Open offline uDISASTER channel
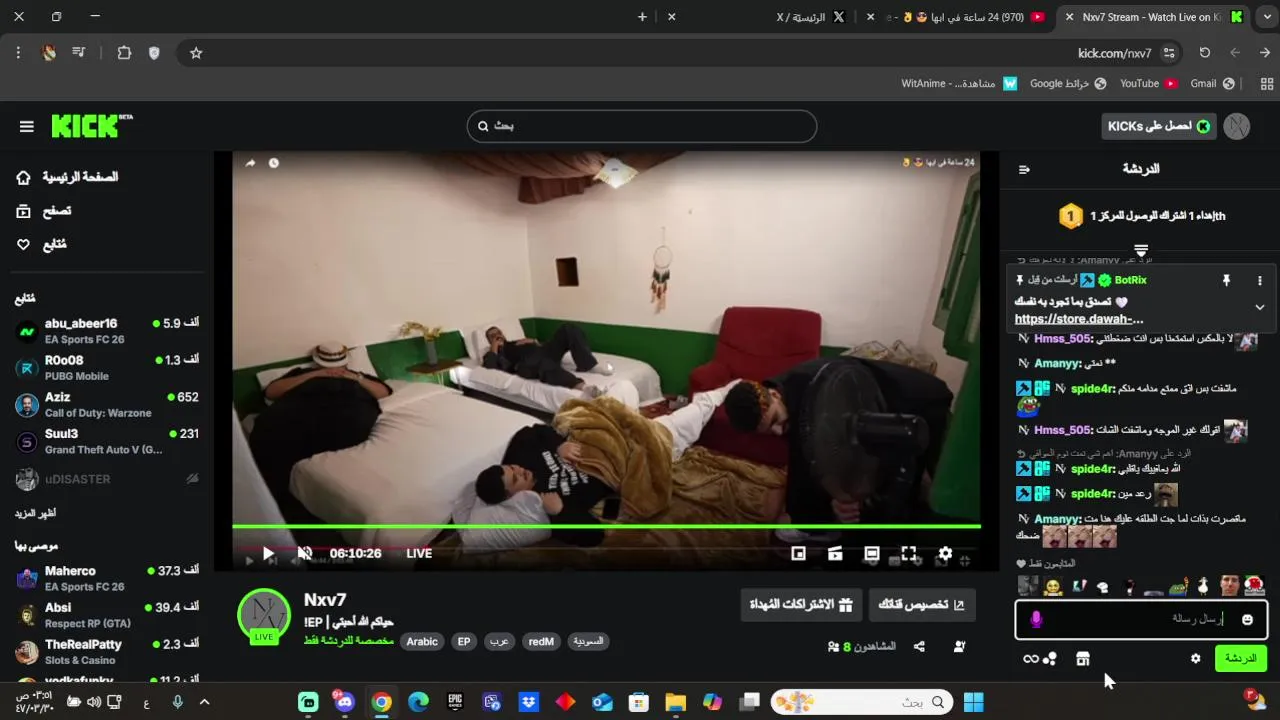This screenshot has height=720, width=1280. 106,479
